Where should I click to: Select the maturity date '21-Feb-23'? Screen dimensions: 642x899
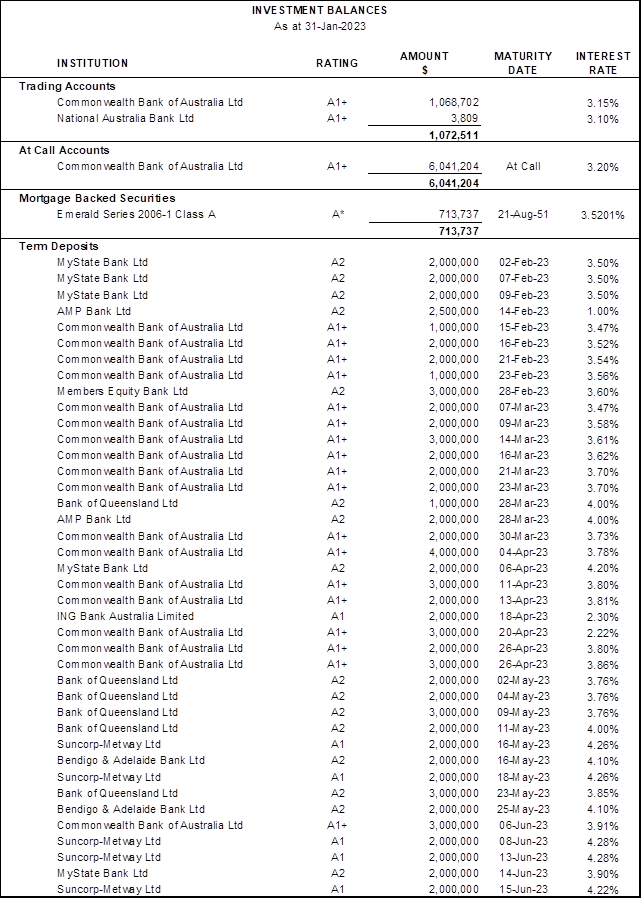pyautogui.click(x=523, y=359)
